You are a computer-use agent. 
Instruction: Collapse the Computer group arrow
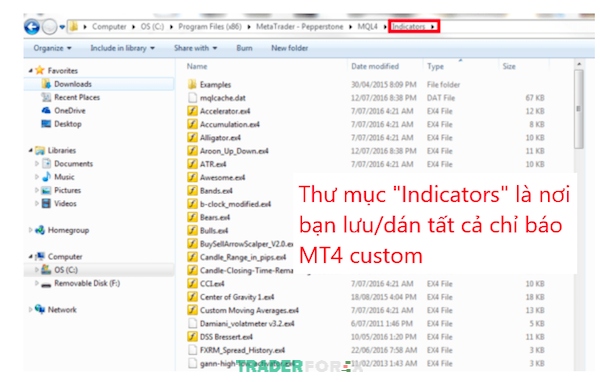pyautogui.click(x=31, y=256)
